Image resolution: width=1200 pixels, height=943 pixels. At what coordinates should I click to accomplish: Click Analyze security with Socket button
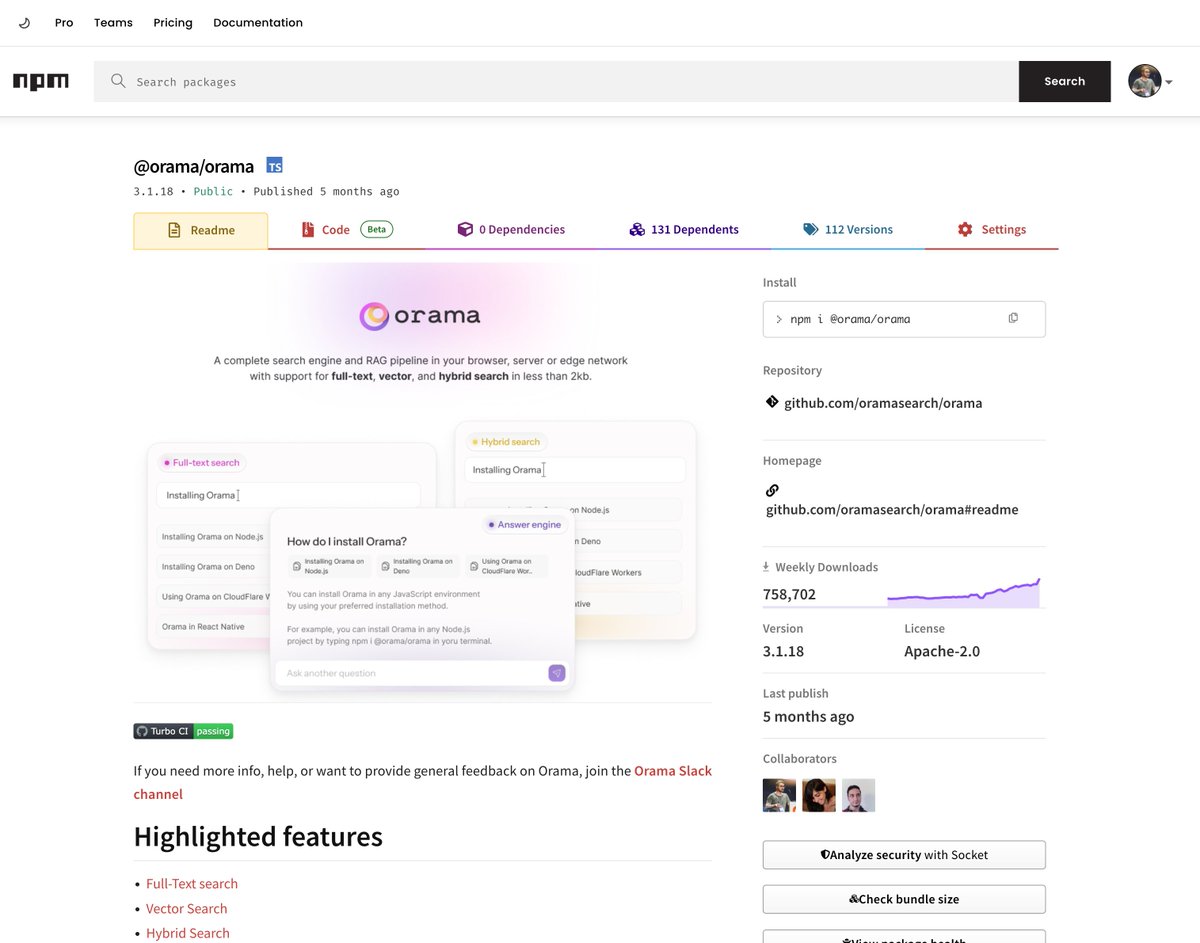coord(904,855)
